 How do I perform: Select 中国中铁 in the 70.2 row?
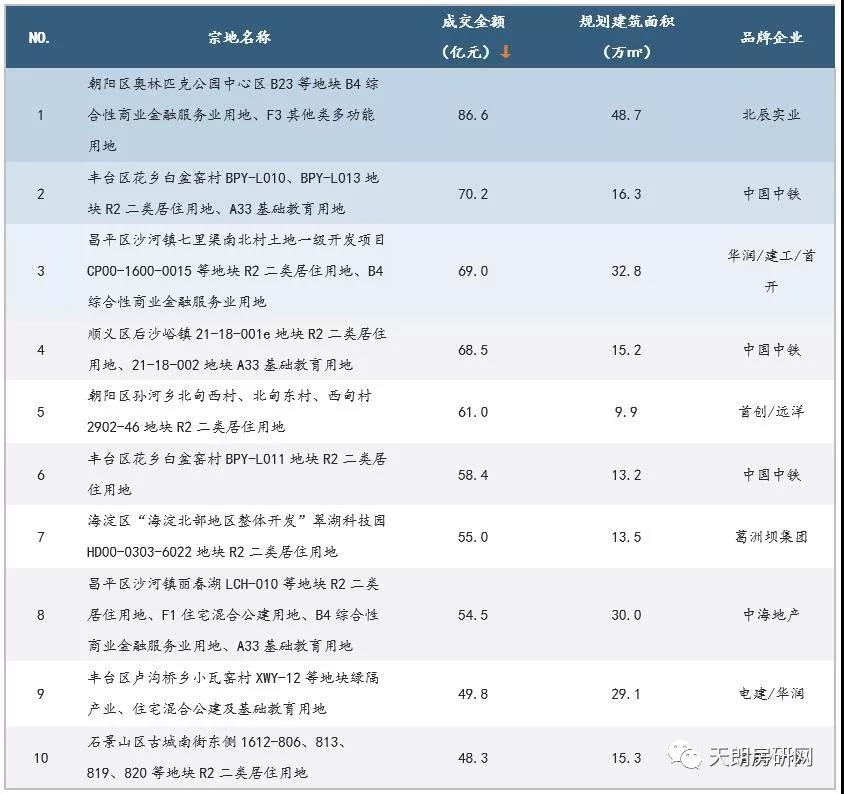(x=771, y=194)
